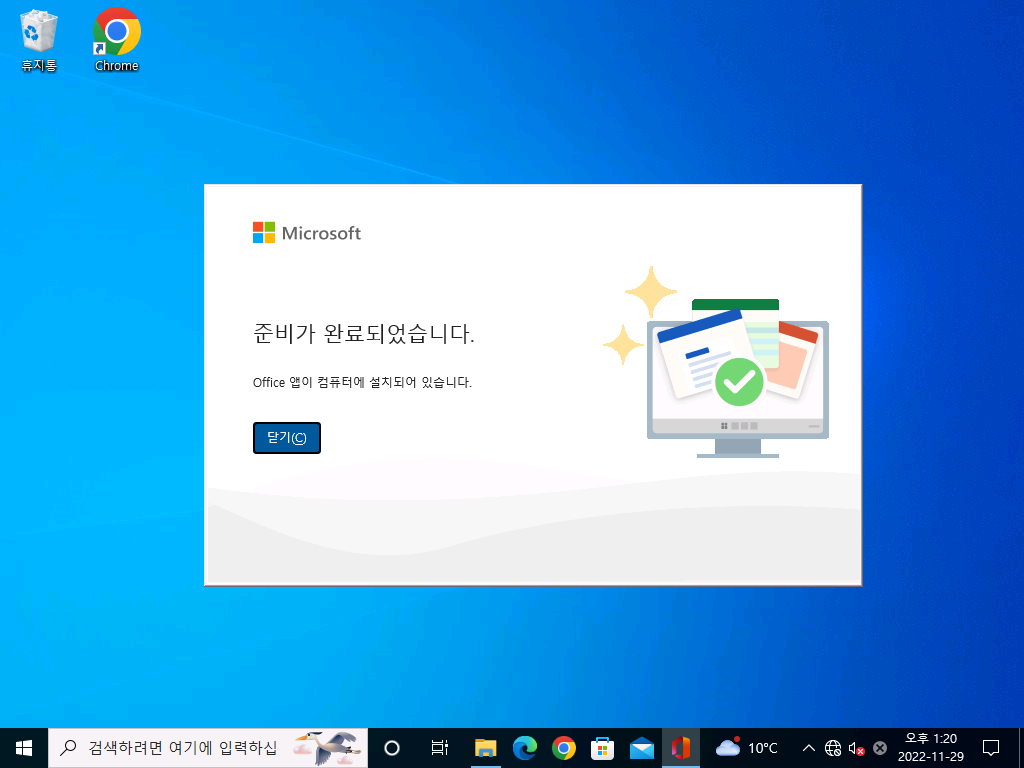This screenshot has height=768, width=1024.
Task: Click the Microsoft logo in dialog
Action: pyautogui.click(x=307, y=232)
